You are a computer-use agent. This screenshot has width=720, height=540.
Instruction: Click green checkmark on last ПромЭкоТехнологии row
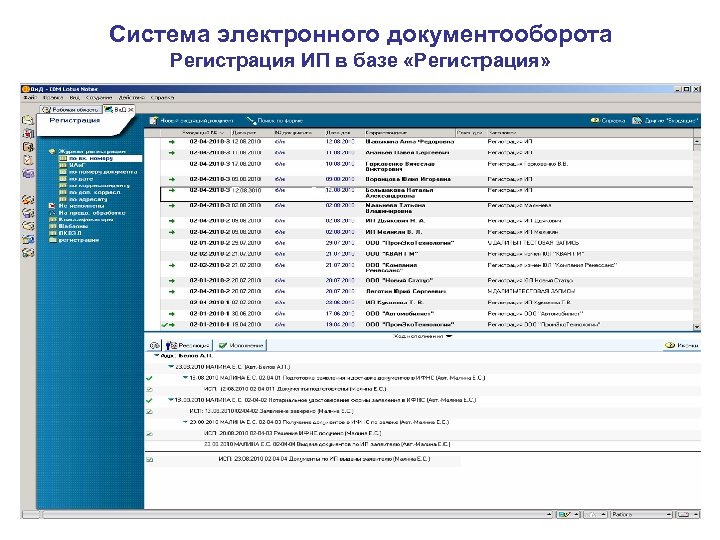(x=164, y=325)
